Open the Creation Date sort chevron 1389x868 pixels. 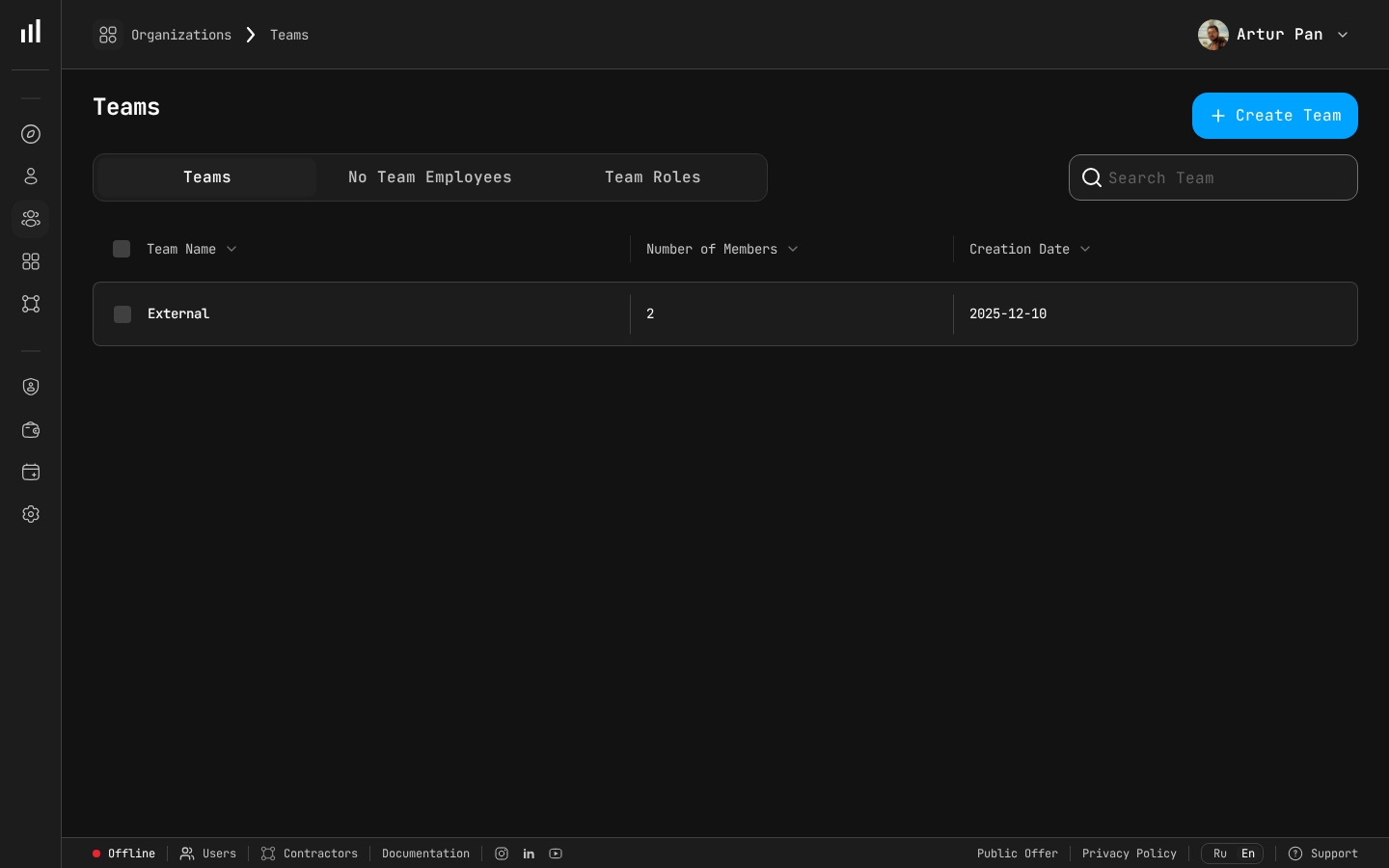click(x=1085, y=249)
